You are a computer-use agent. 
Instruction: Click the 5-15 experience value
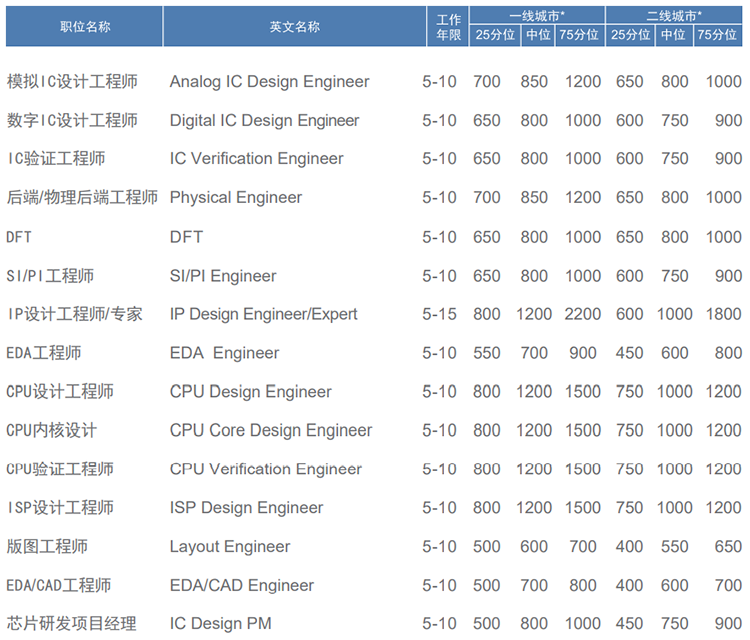pyautogui.click(x=439, y=314)
